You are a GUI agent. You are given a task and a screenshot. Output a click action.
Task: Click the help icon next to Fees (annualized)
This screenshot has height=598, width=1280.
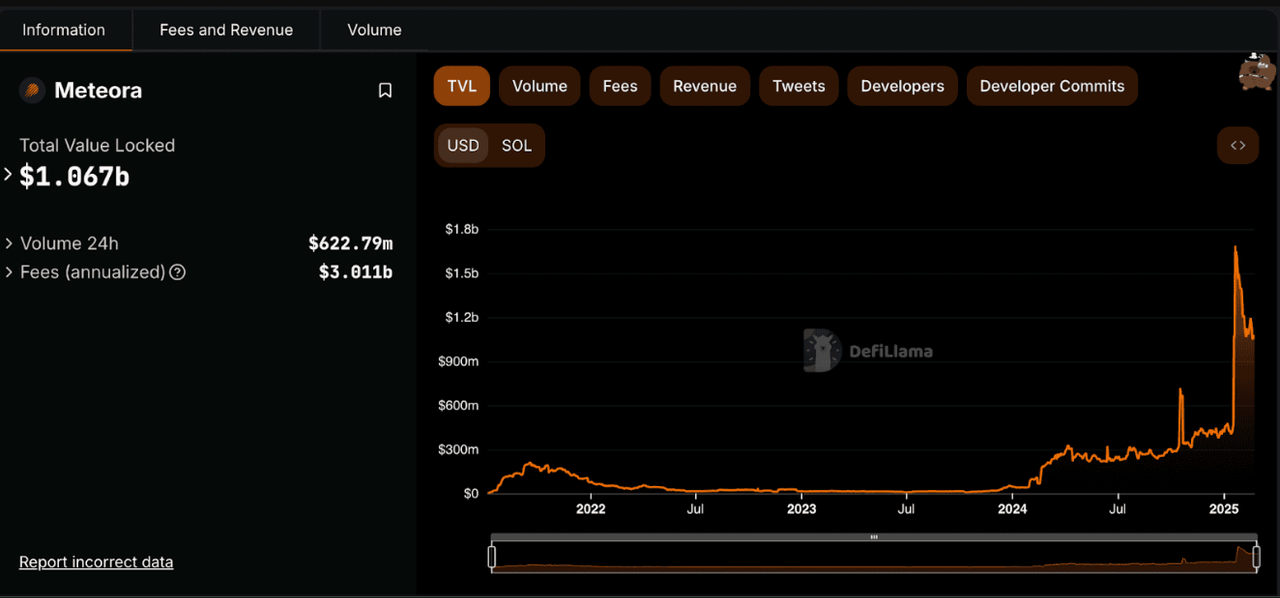point(178,272)
